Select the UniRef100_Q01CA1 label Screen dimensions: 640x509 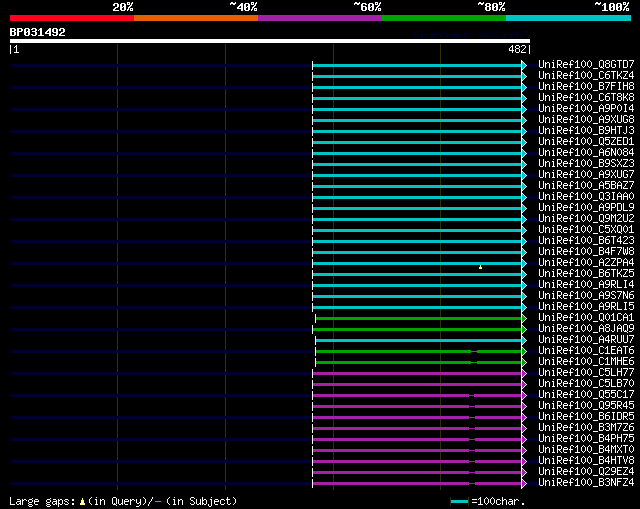[x=586, y=318]
